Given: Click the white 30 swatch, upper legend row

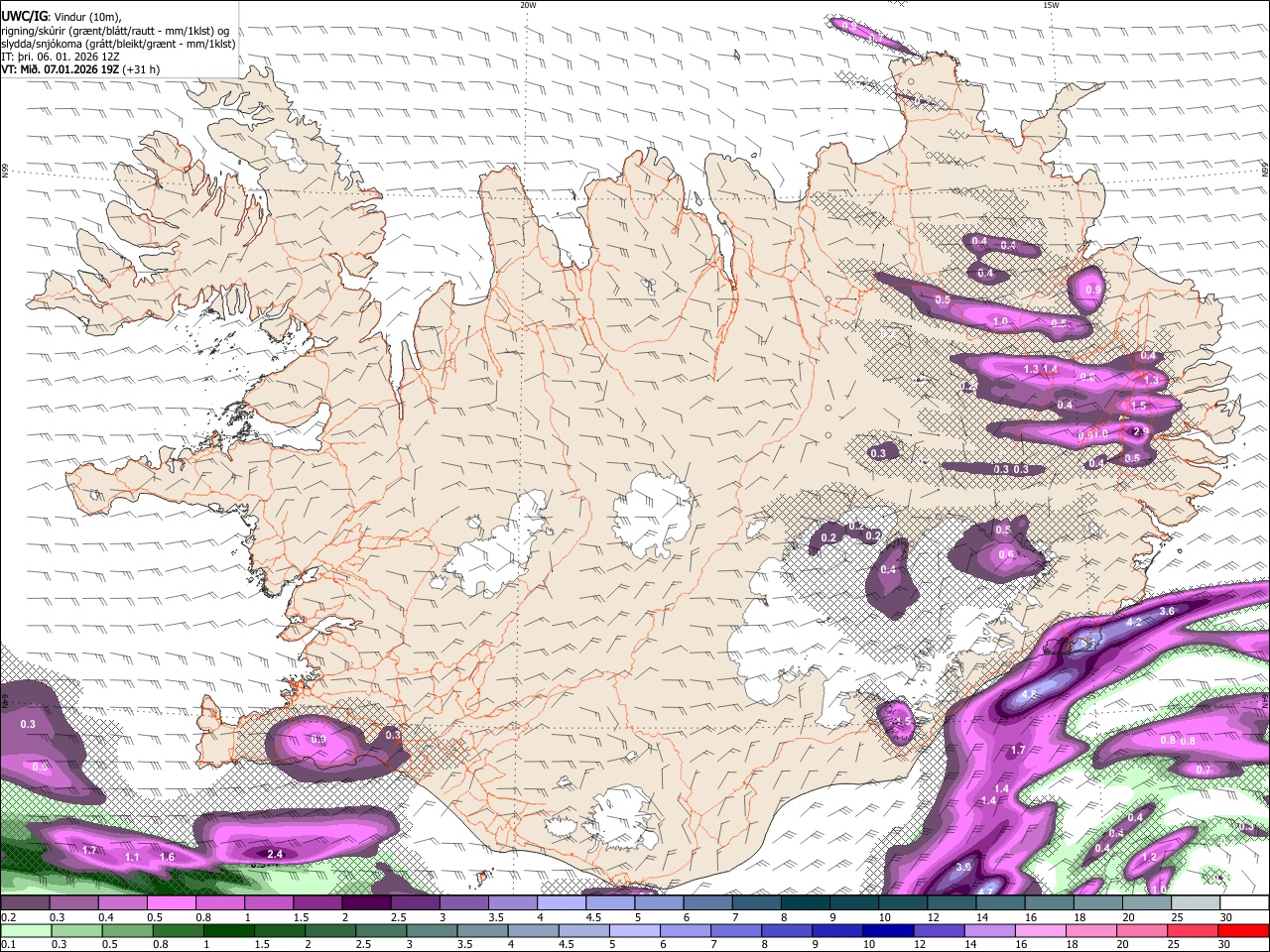Looking at the screenshot, I should coord(1245,903).
